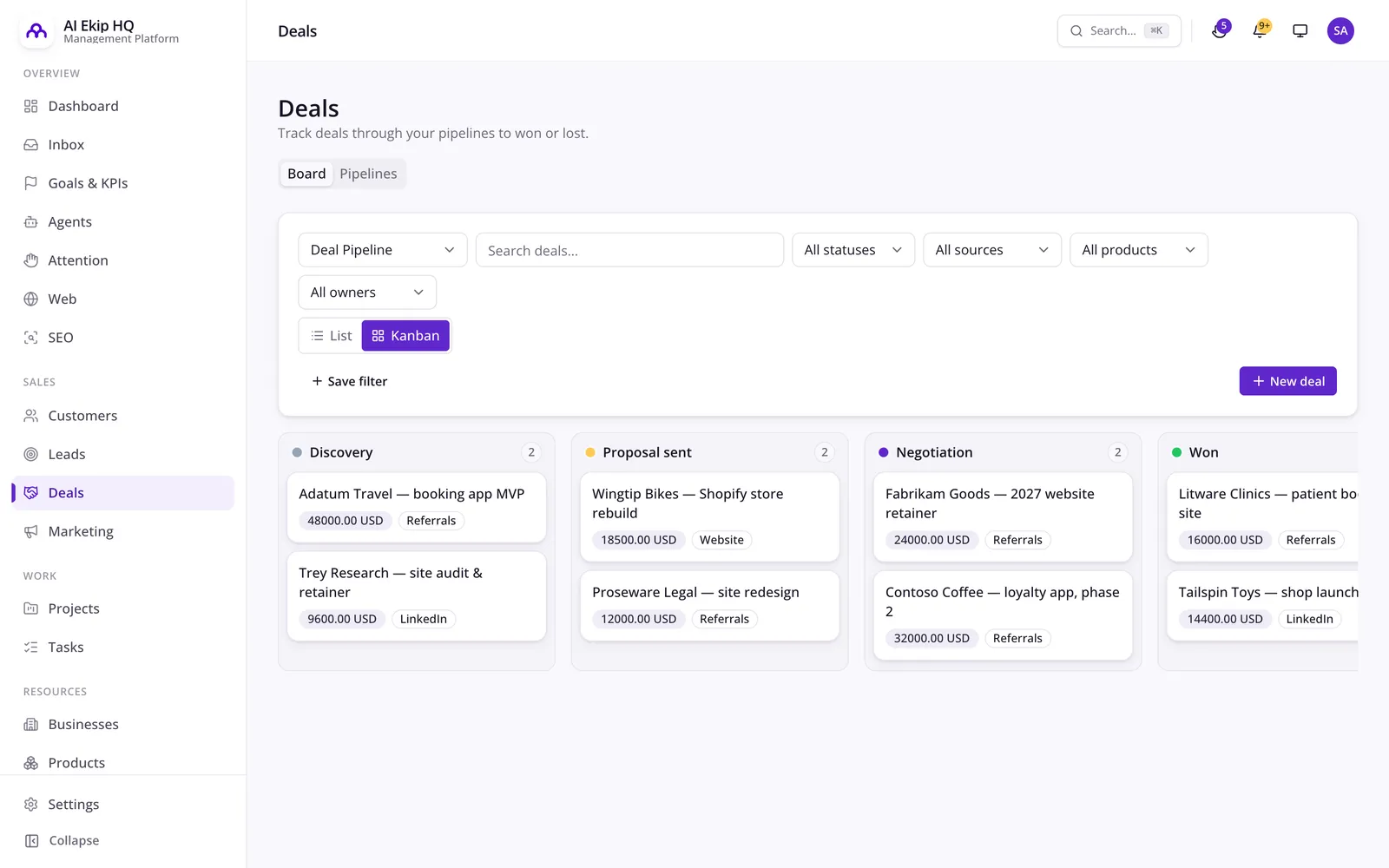This screenshot has height=868, width=1389.
Task: Open Trey Research site audit deal
Action: [x=417, y=596]
